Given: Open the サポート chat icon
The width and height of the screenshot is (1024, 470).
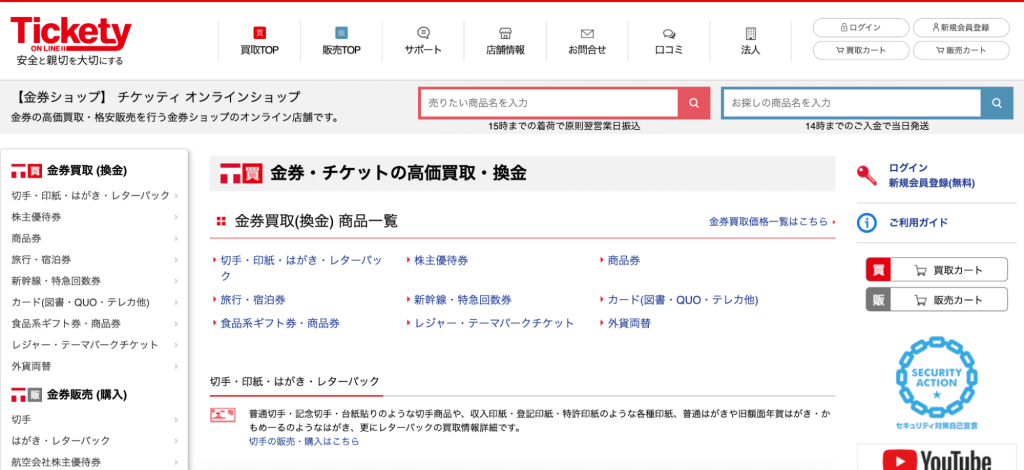Looking at the screenshot, I should tap(423, 40).
